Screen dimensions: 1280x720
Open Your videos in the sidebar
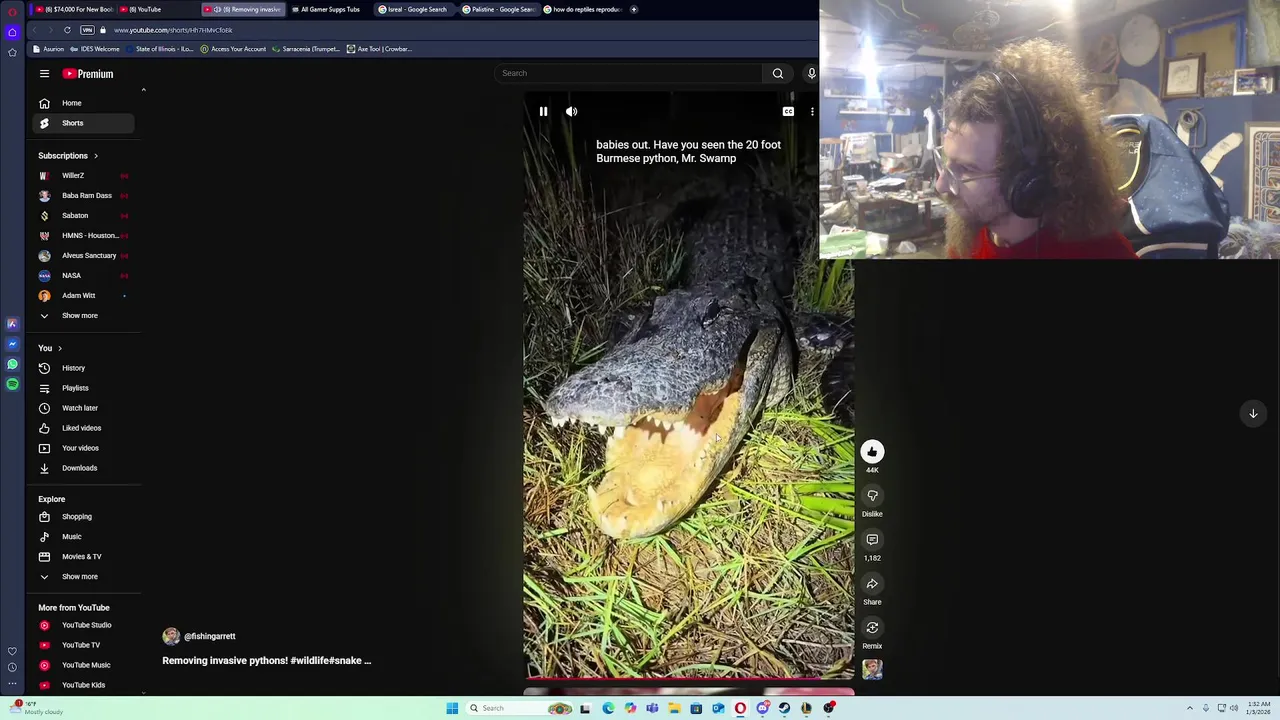[x=84, y=448]
